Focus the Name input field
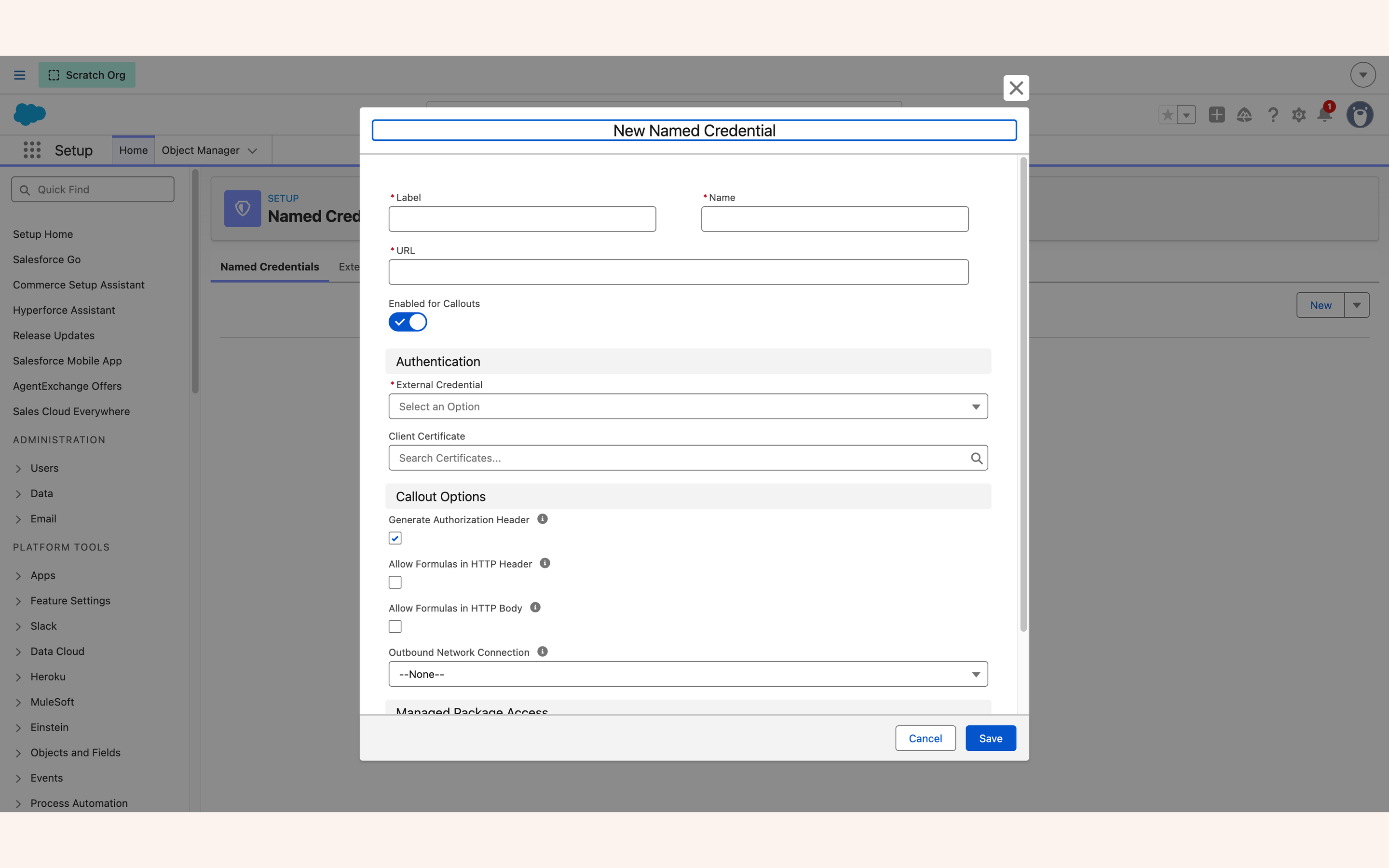 pos(835,219)
